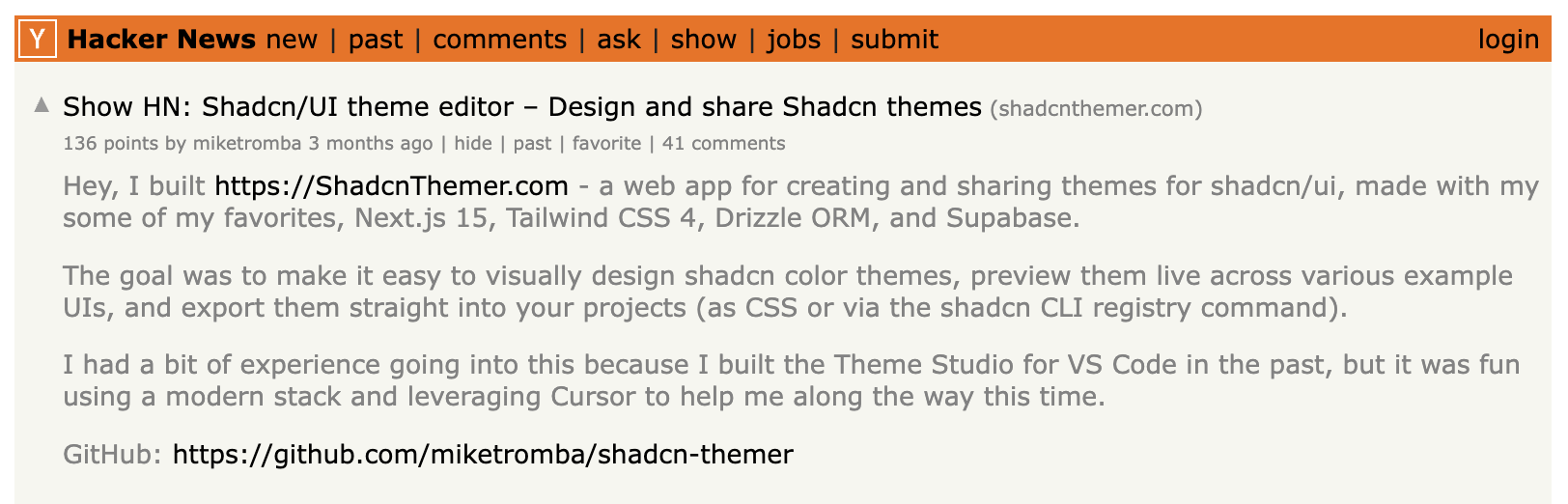Image resolution: width=1568 pixels, height=504 pixels.
Task: Click submit in the top navigation
Action: click(894, 40)
